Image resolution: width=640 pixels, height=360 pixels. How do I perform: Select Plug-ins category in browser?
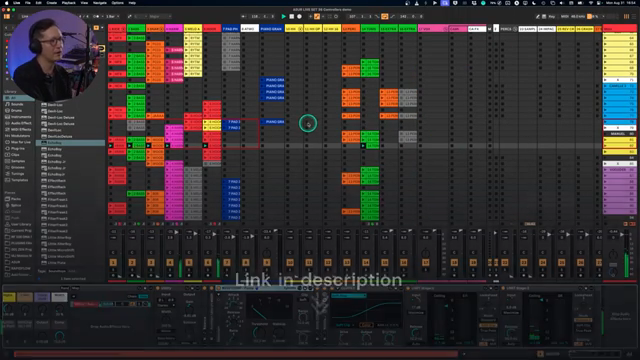click(18, 149)
